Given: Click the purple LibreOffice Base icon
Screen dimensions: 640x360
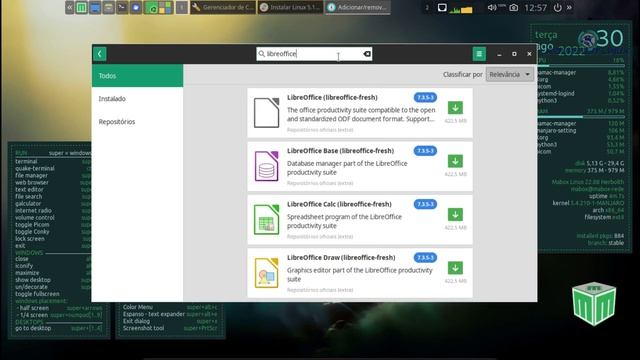Looking at the screenshot, I should click(x=267, y=166).
